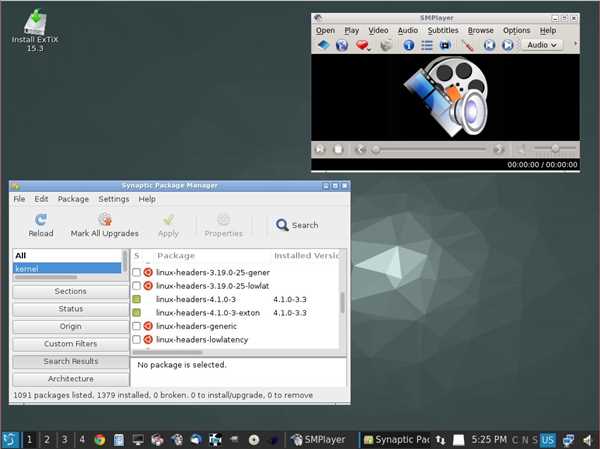Open SMPlayer playlist icon

[x=427, y=45]
